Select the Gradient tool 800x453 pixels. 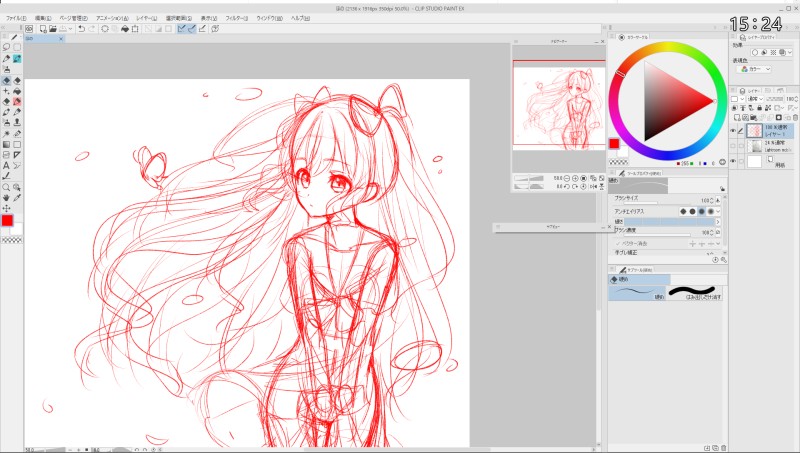coord(6,144)
